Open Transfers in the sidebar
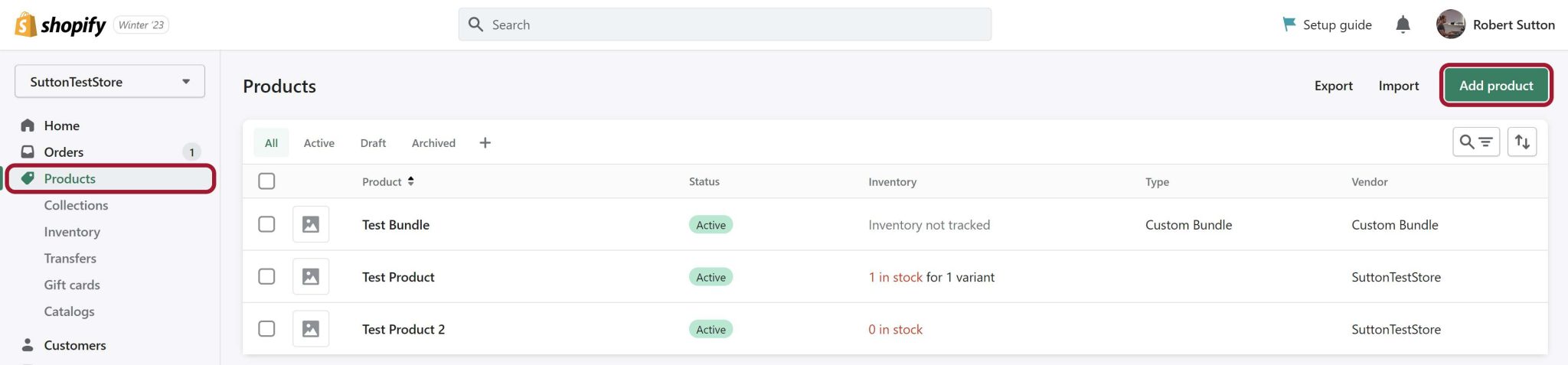 click(70, 258)
